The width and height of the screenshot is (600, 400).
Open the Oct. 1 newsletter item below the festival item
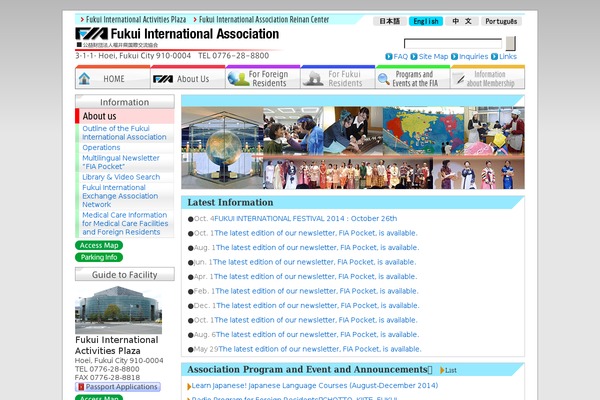(316, 233)
